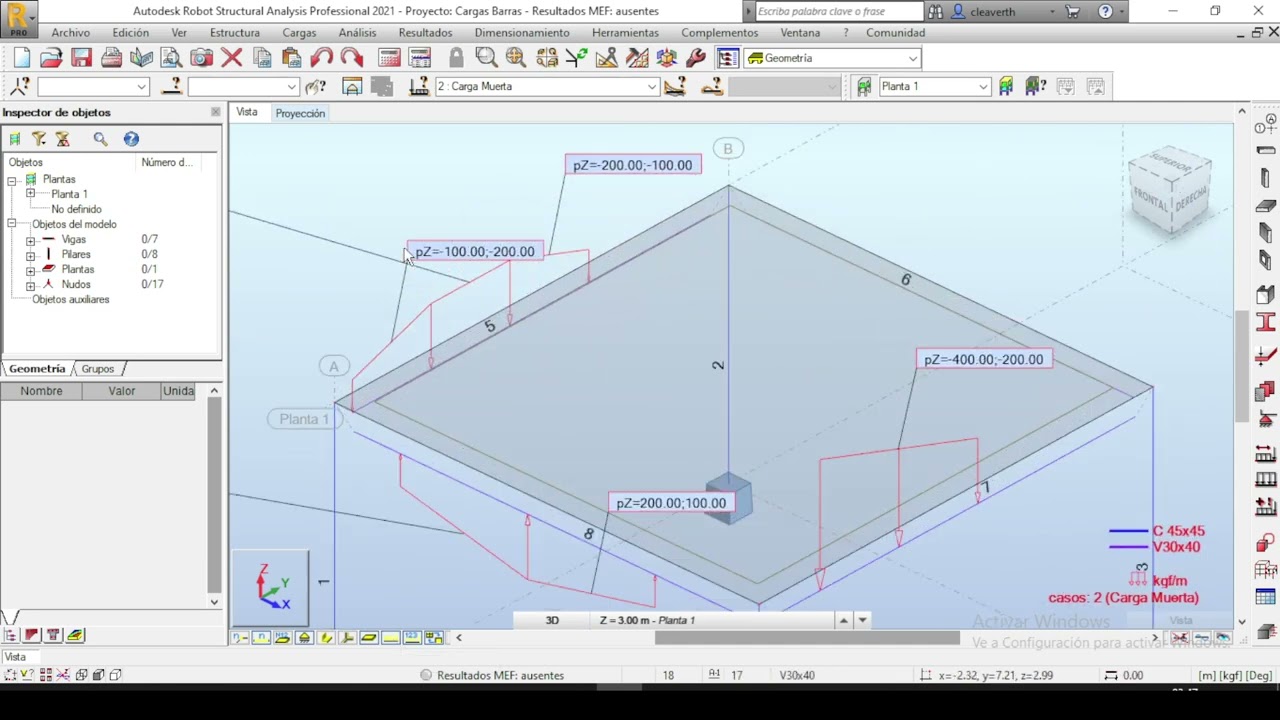Expand the Pilares tree node
Screen dimensions: 1280x720
30,255
